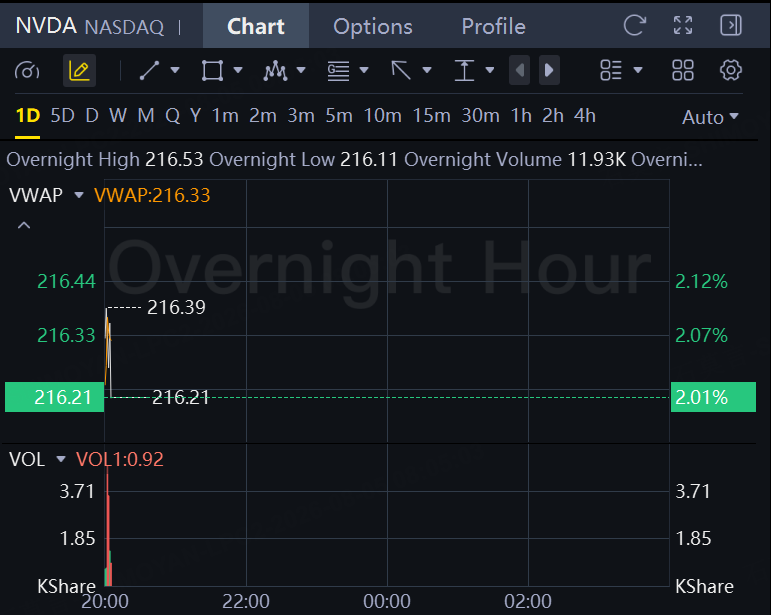The width and height of the screenshot is (771, 615).
Task: Select the 30m interval
Action: pyautogui.click(x=480, y=116)
